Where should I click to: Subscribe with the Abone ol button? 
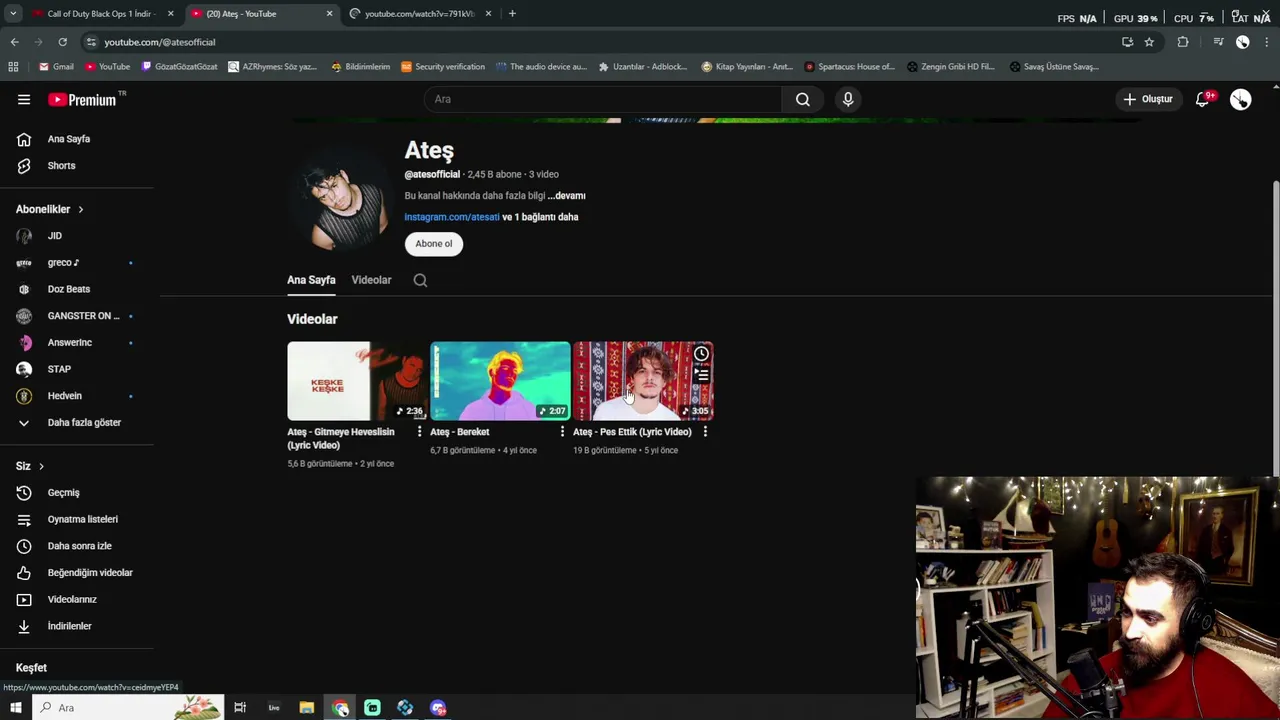pos(434,244)
